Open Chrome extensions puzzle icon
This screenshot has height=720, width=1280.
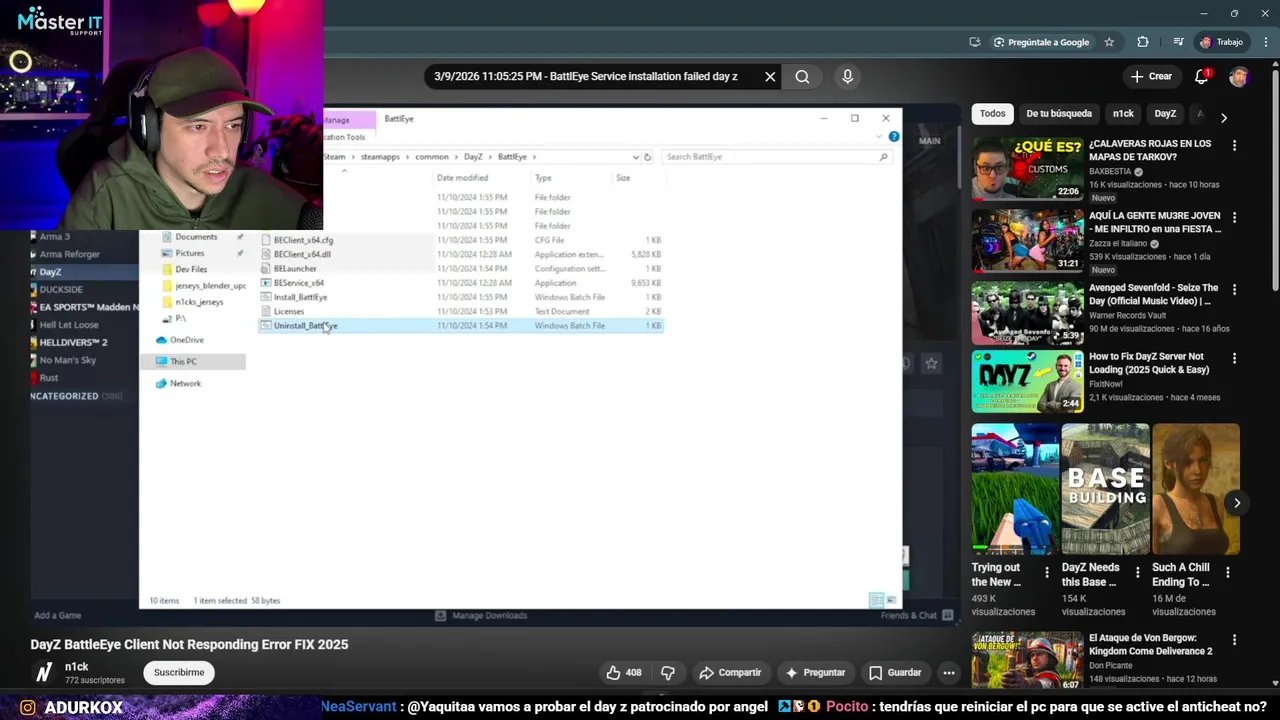coord(1143,42)
